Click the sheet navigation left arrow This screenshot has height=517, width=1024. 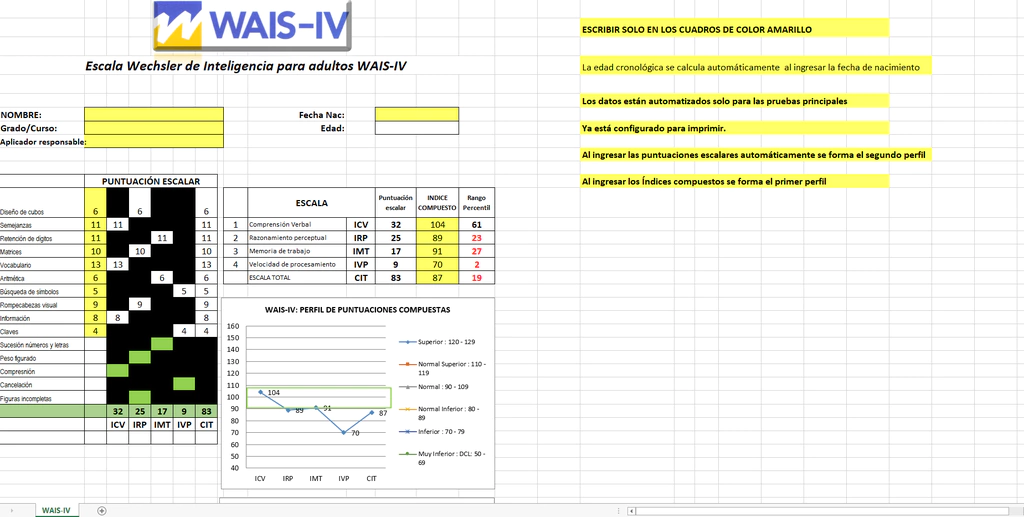tap(9, 510)
